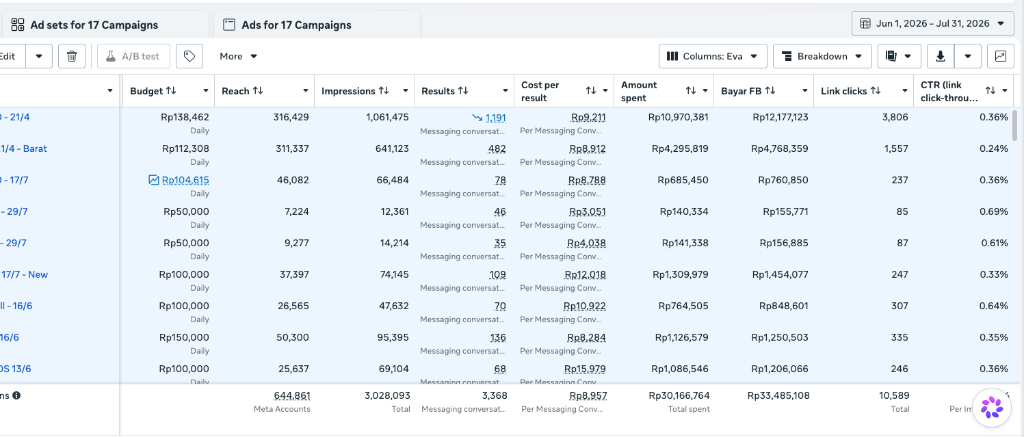This screenshot has width=1024, height=437.
Task: Sort by the Impressions column
Action: tap(383, 91)
